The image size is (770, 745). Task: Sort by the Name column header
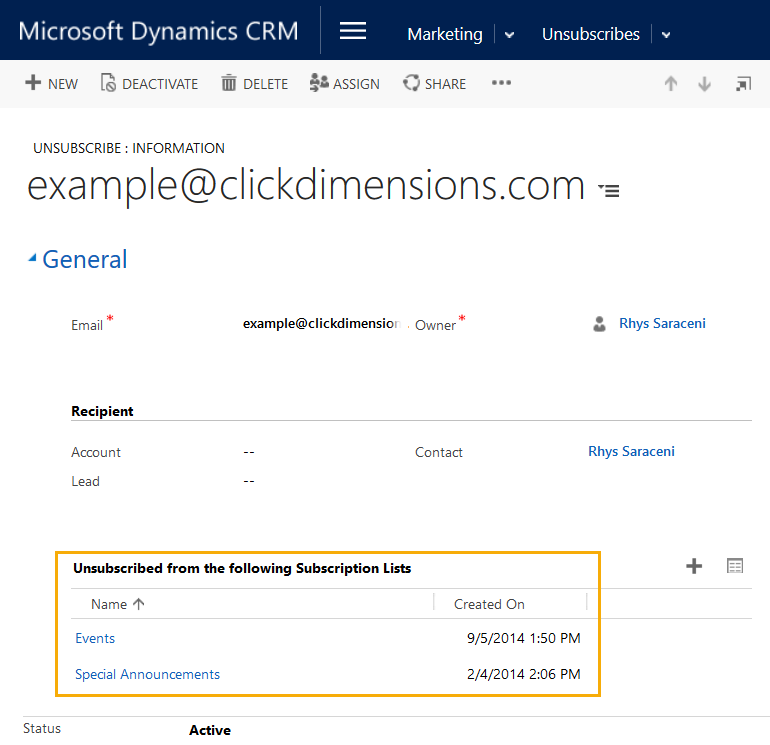click(109, 604)
